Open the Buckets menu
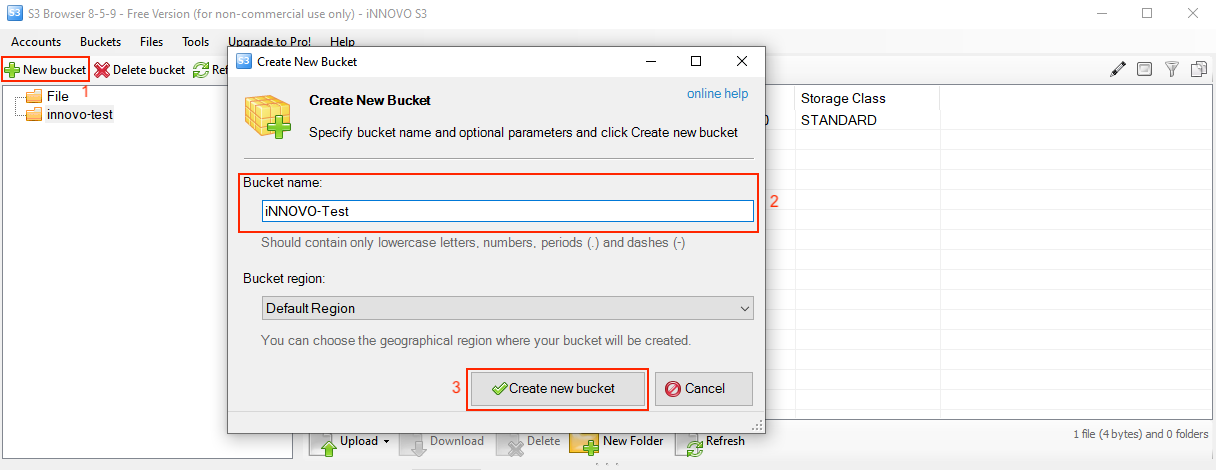 click(x=101, y=42)
